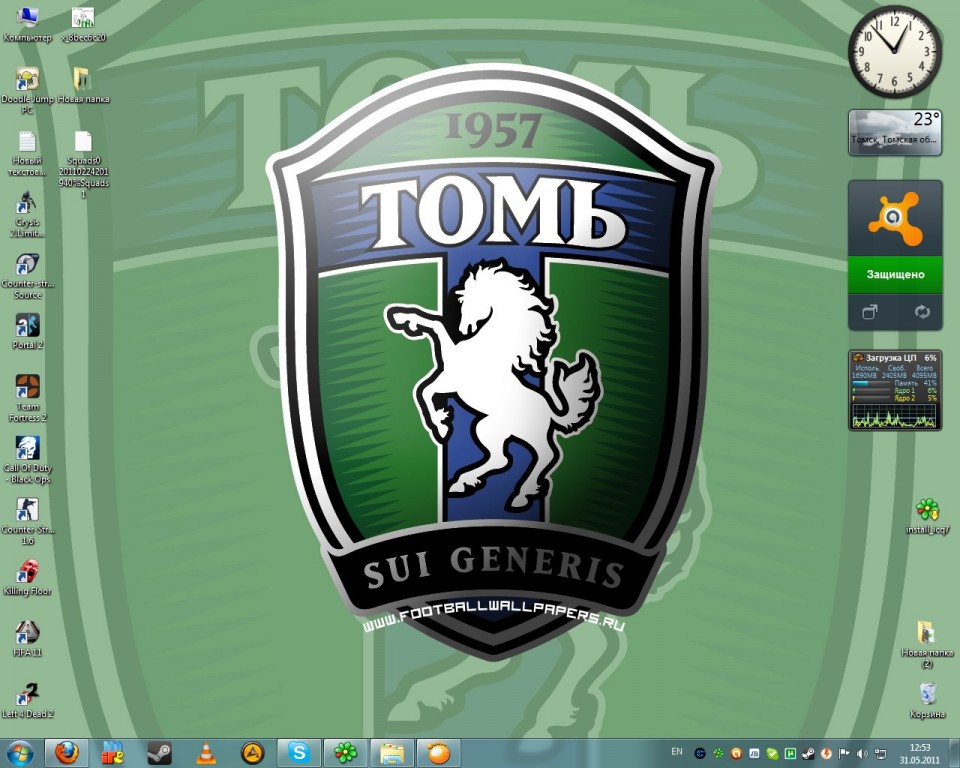Launch the Killing Floor shortcut

28,578
